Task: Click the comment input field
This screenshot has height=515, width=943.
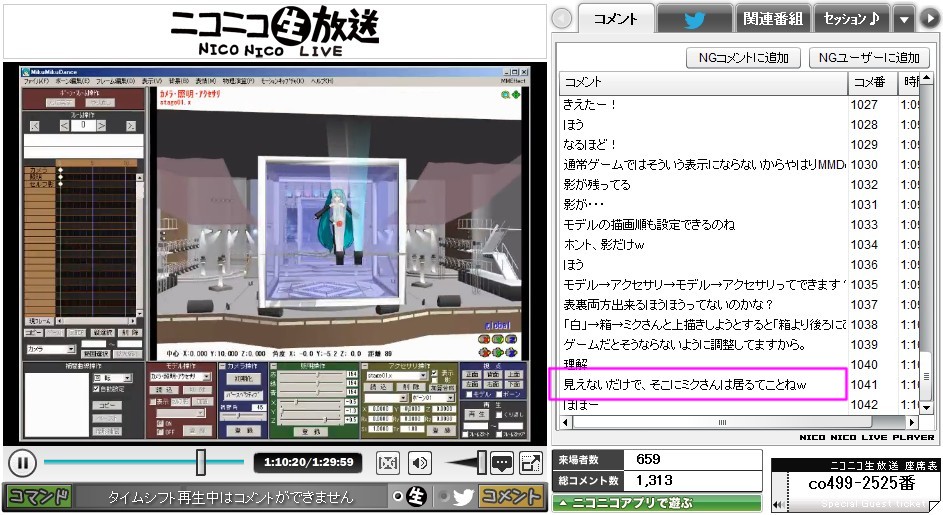Action: [230, 497]
